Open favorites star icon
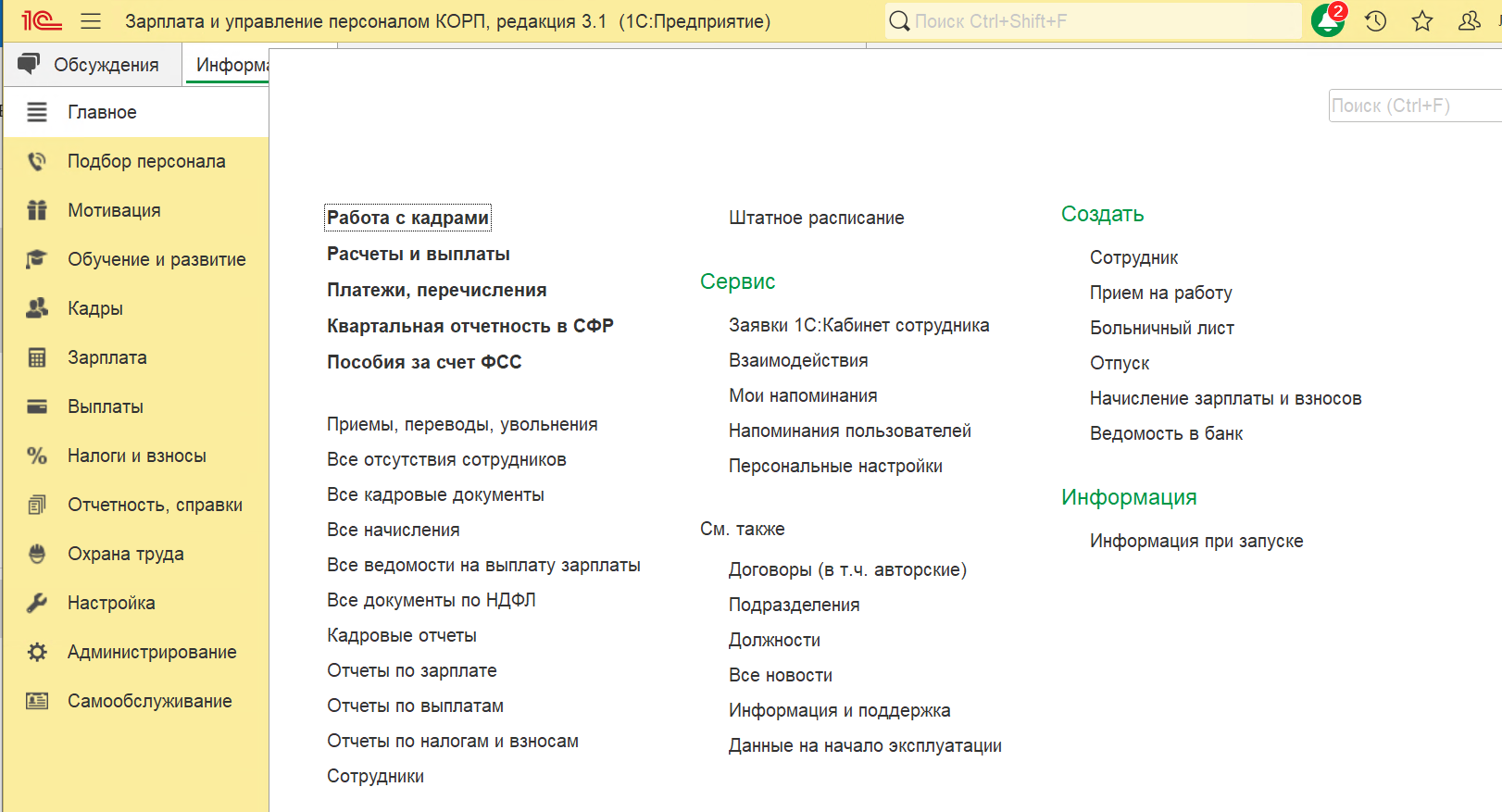The width and height of the screenshot is (1502, 812). (x=1422, y=20)
